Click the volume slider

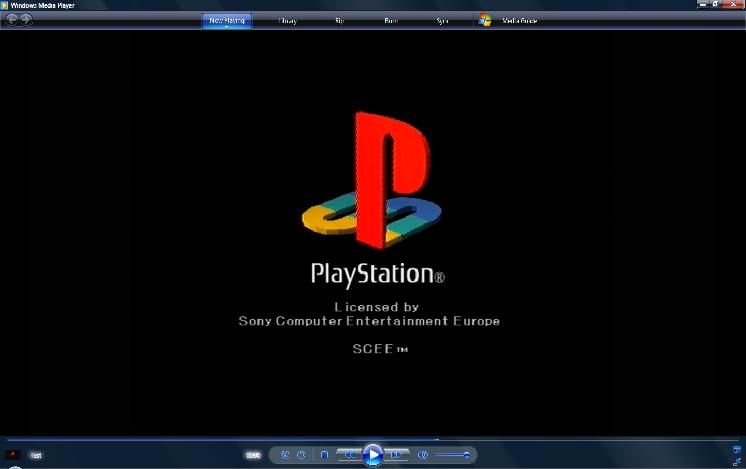[452, 455]
